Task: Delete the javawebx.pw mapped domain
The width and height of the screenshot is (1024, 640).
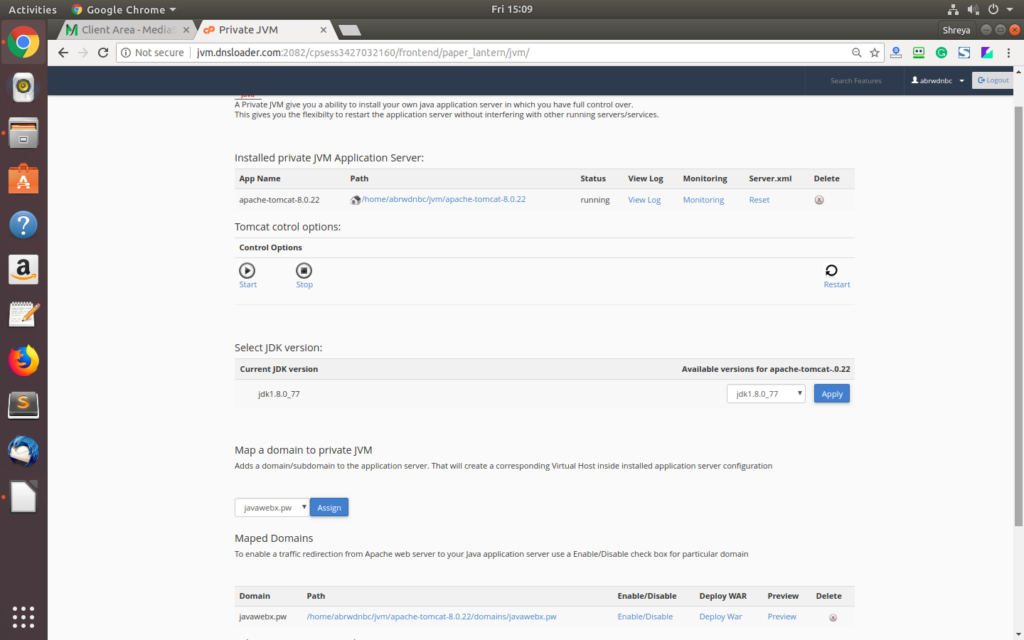Action: (833, 617)
